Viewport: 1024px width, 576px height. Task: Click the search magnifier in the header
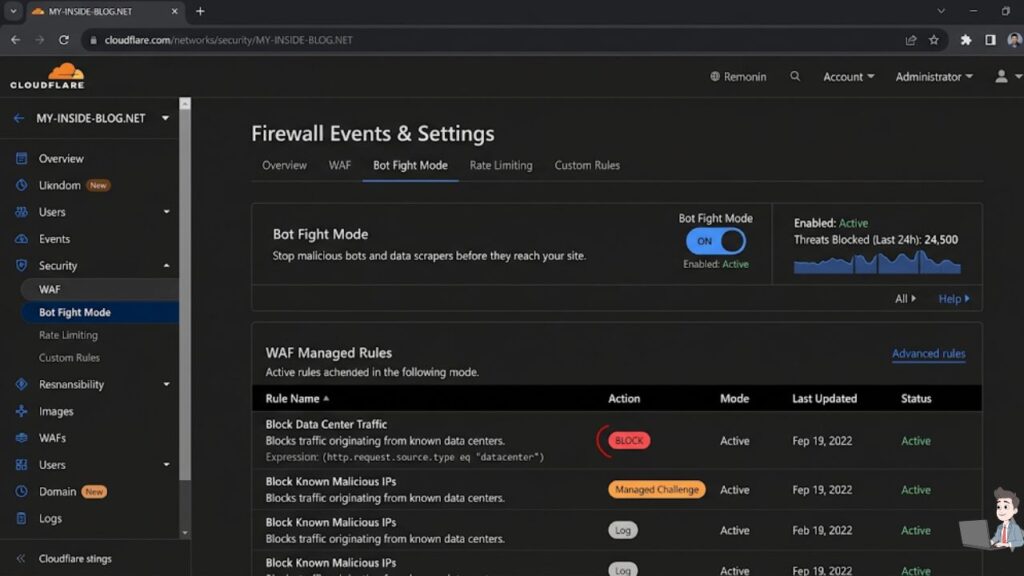tap(795, 76)
